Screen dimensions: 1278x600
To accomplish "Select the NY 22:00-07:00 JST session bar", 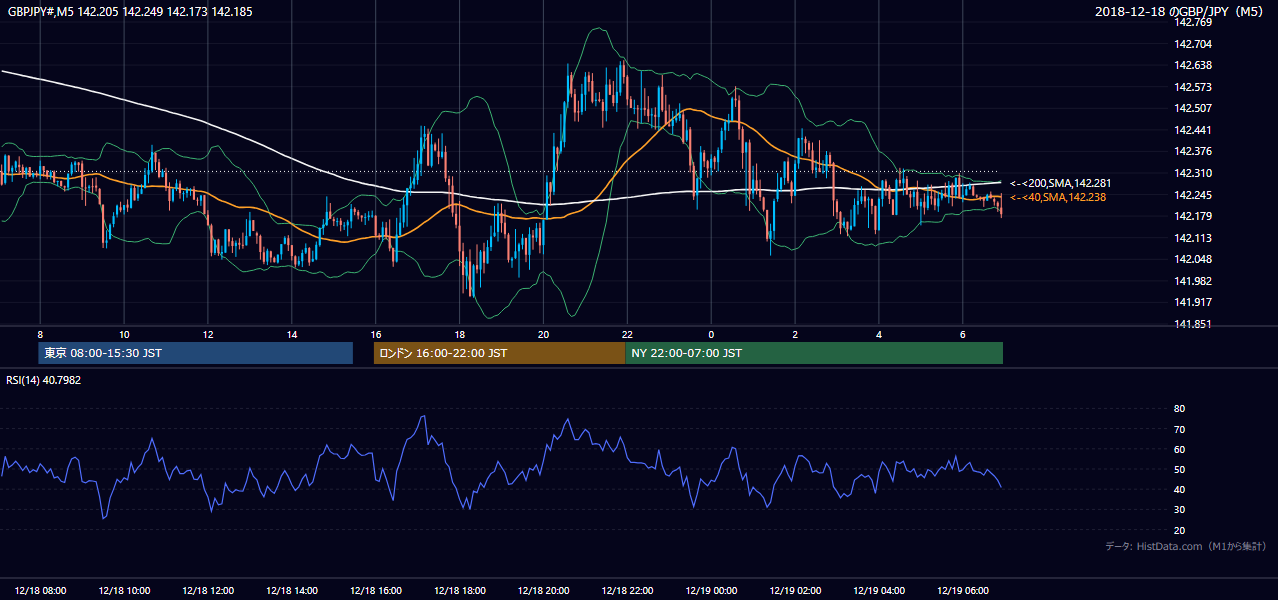I will 814,353.
